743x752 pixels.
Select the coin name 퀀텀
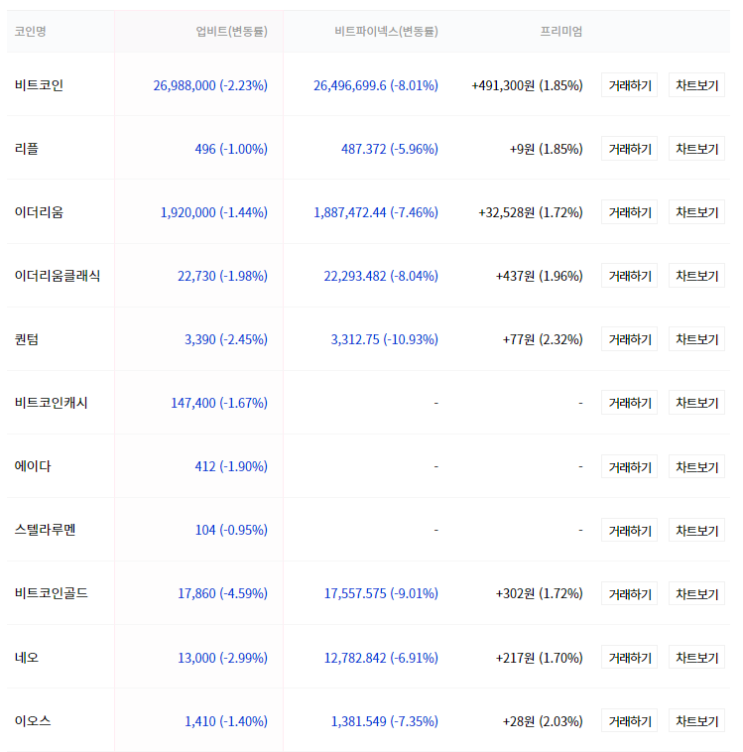click(x=26, y=339)
